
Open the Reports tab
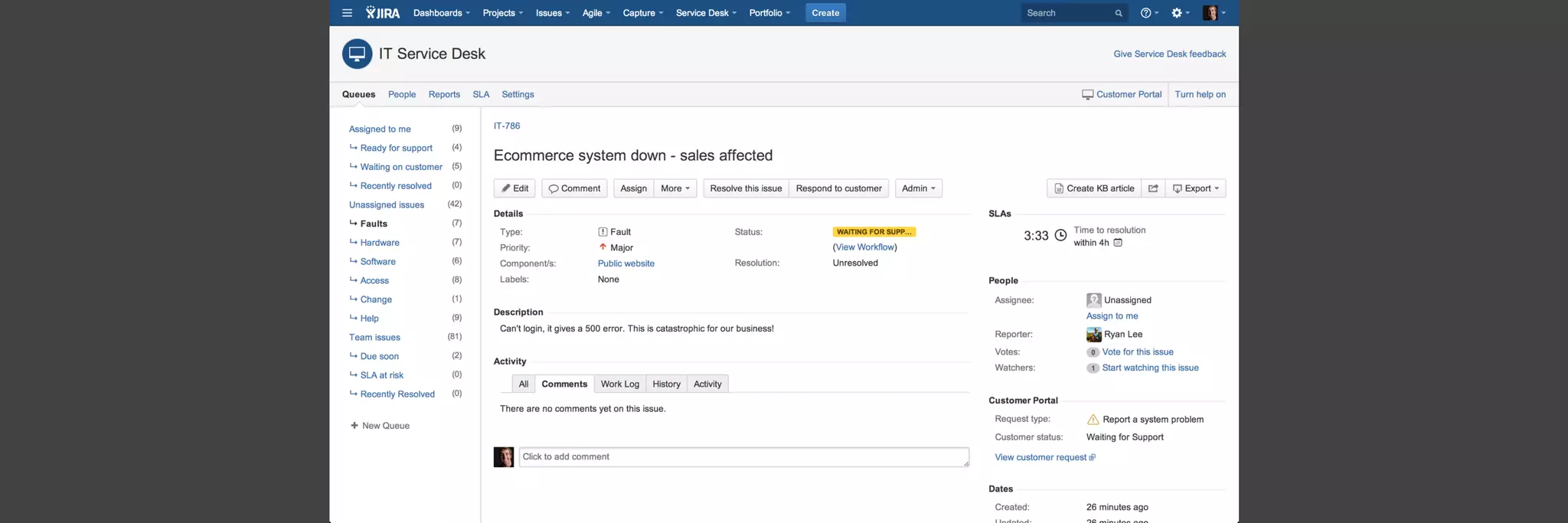pos(444,94)
